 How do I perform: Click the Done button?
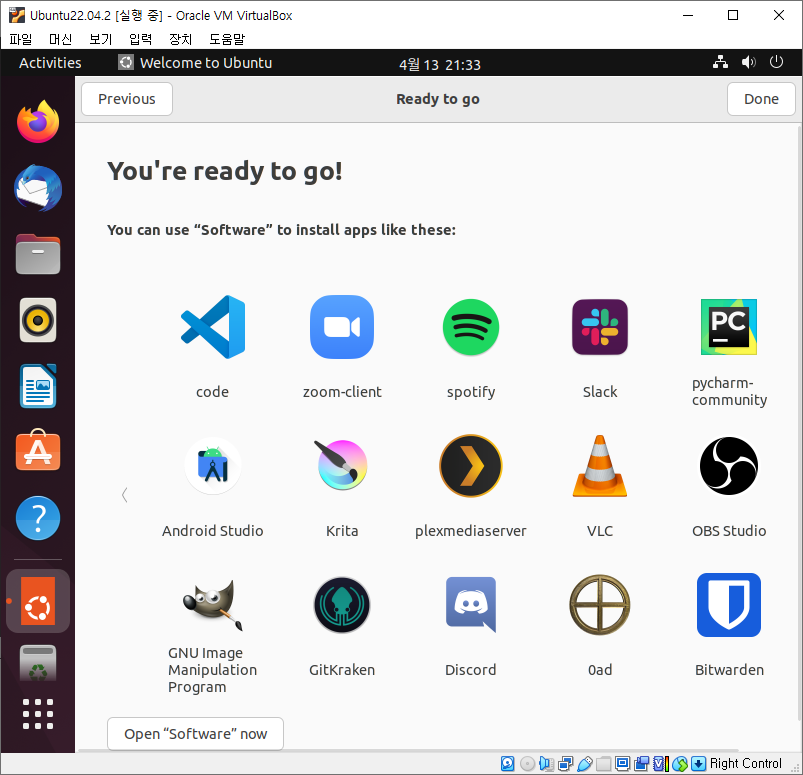click(x=761, y=99)
